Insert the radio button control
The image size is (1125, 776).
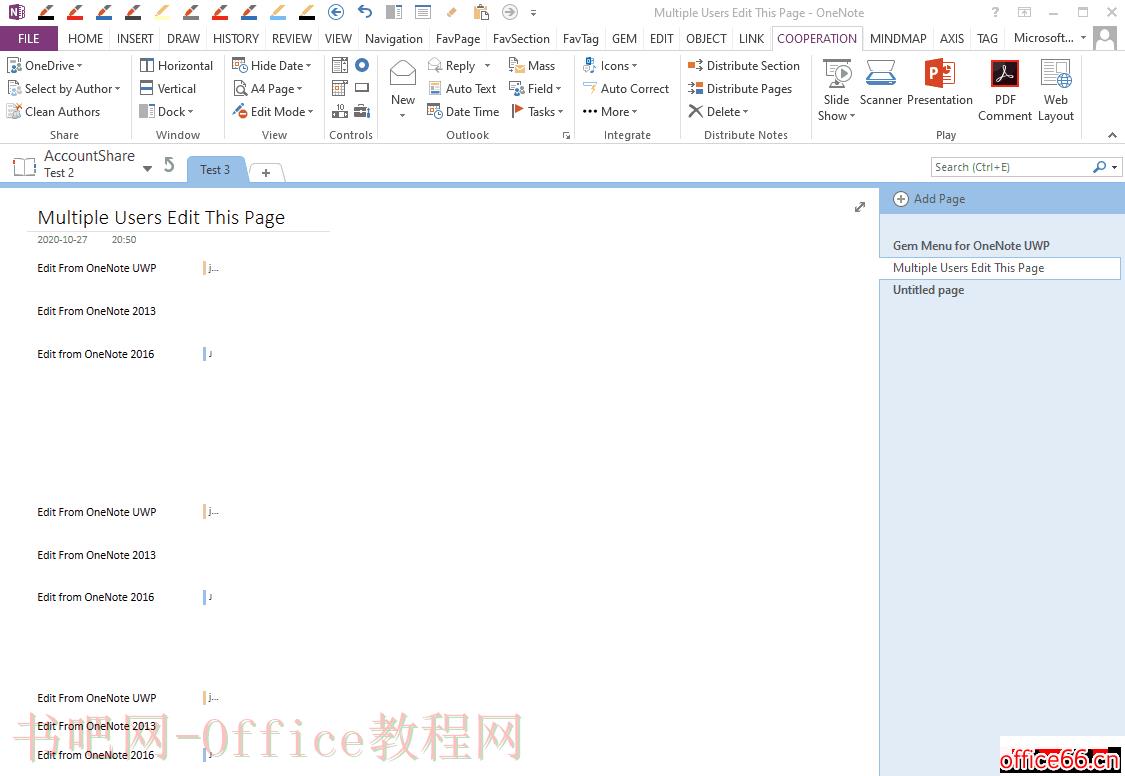click(x=362, y=65)
